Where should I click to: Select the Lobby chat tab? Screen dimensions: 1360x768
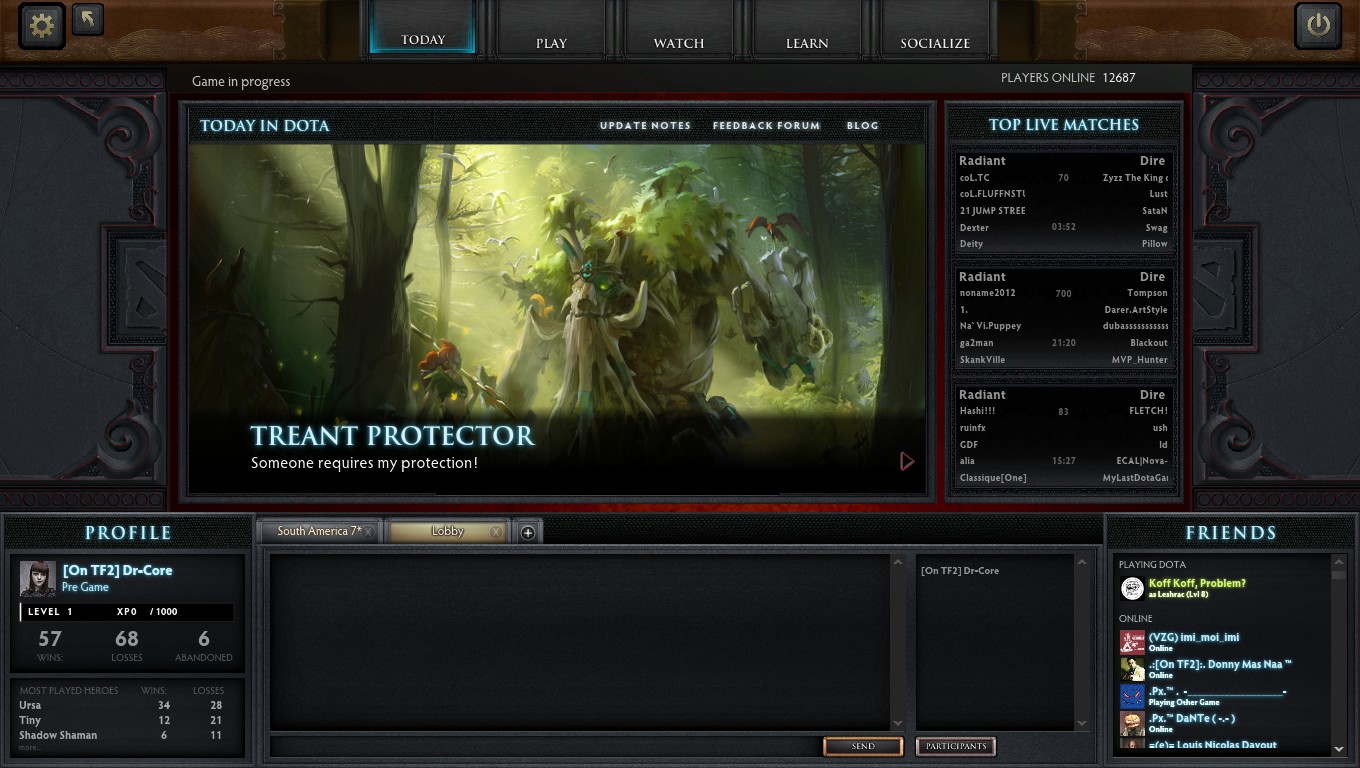pos(448,532)
